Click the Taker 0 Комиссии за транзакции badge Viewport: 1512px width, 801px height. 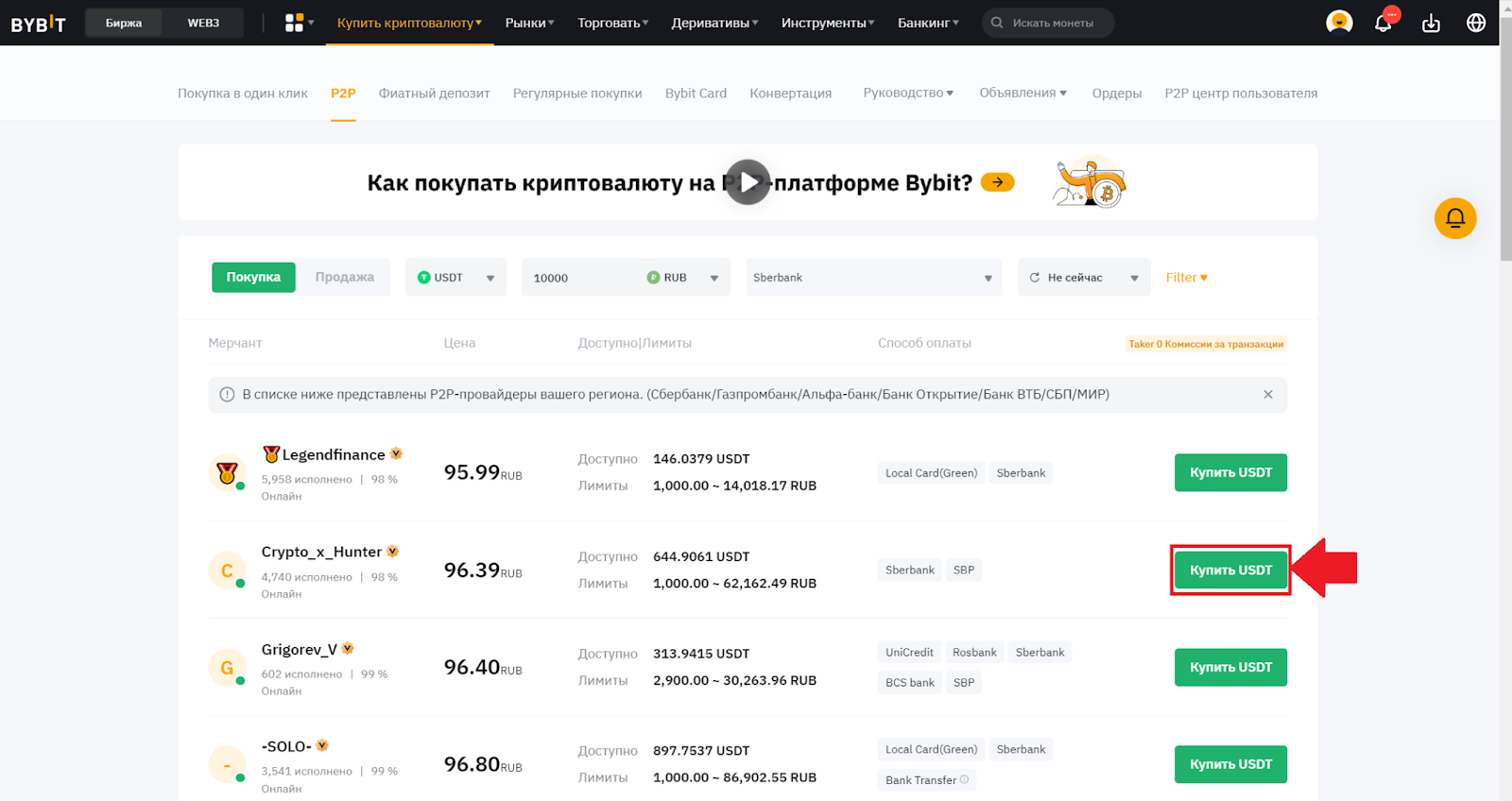click(x=1206, y=344)
